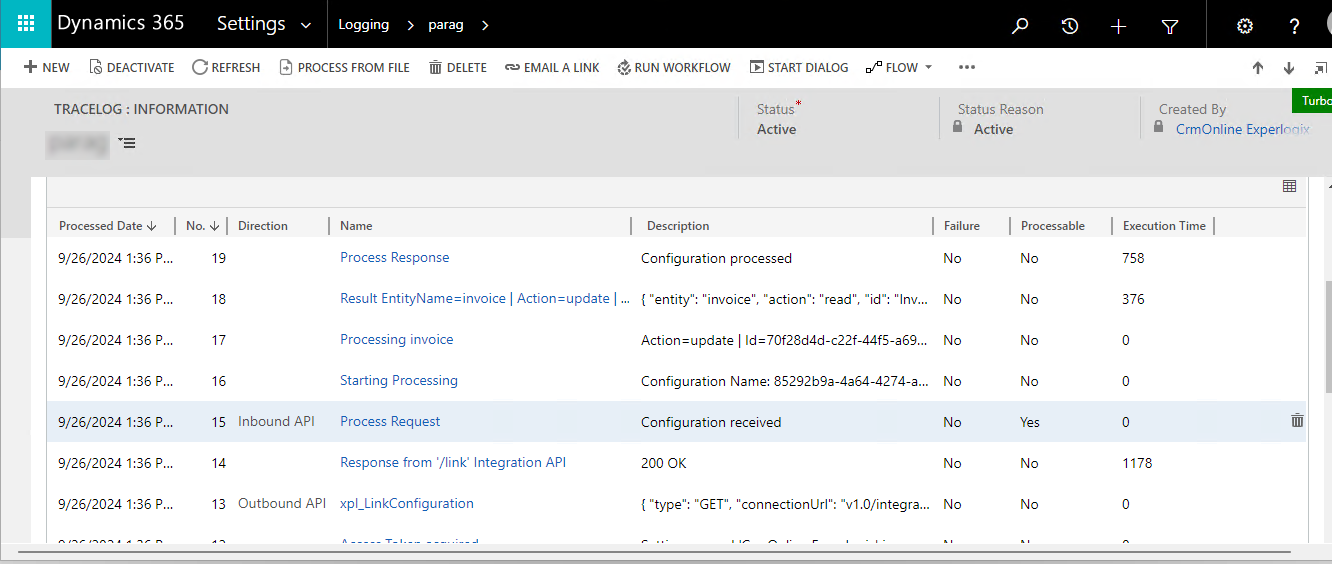Viewport: 1332px width, 564px height.
Task: Click the Name column header
Action: [x=356, y=226]
